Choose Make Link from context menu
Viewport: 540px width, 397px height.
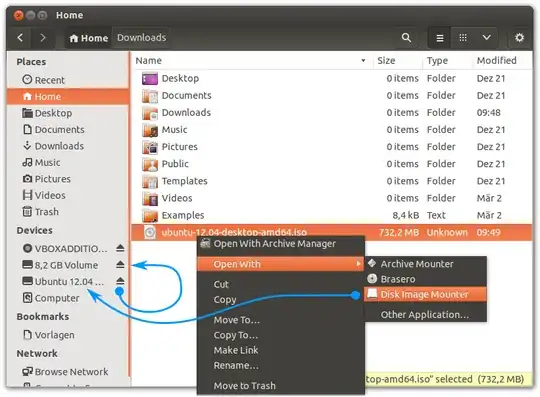click(281, 350)
